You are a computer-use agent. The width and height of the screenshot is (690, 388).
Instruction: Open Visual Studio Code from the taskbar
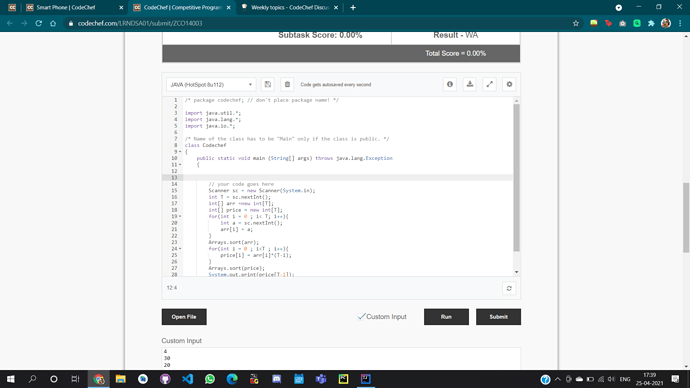[x=187, y=379]
